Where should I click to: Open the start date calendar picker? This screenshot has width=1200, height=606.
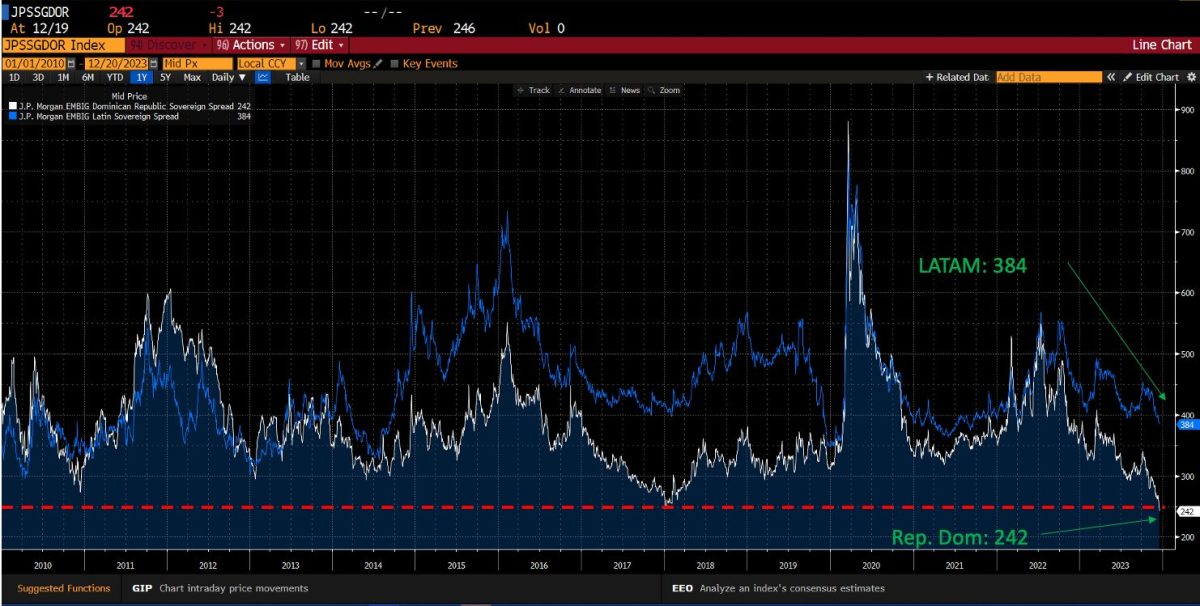(x=70, y=63)
